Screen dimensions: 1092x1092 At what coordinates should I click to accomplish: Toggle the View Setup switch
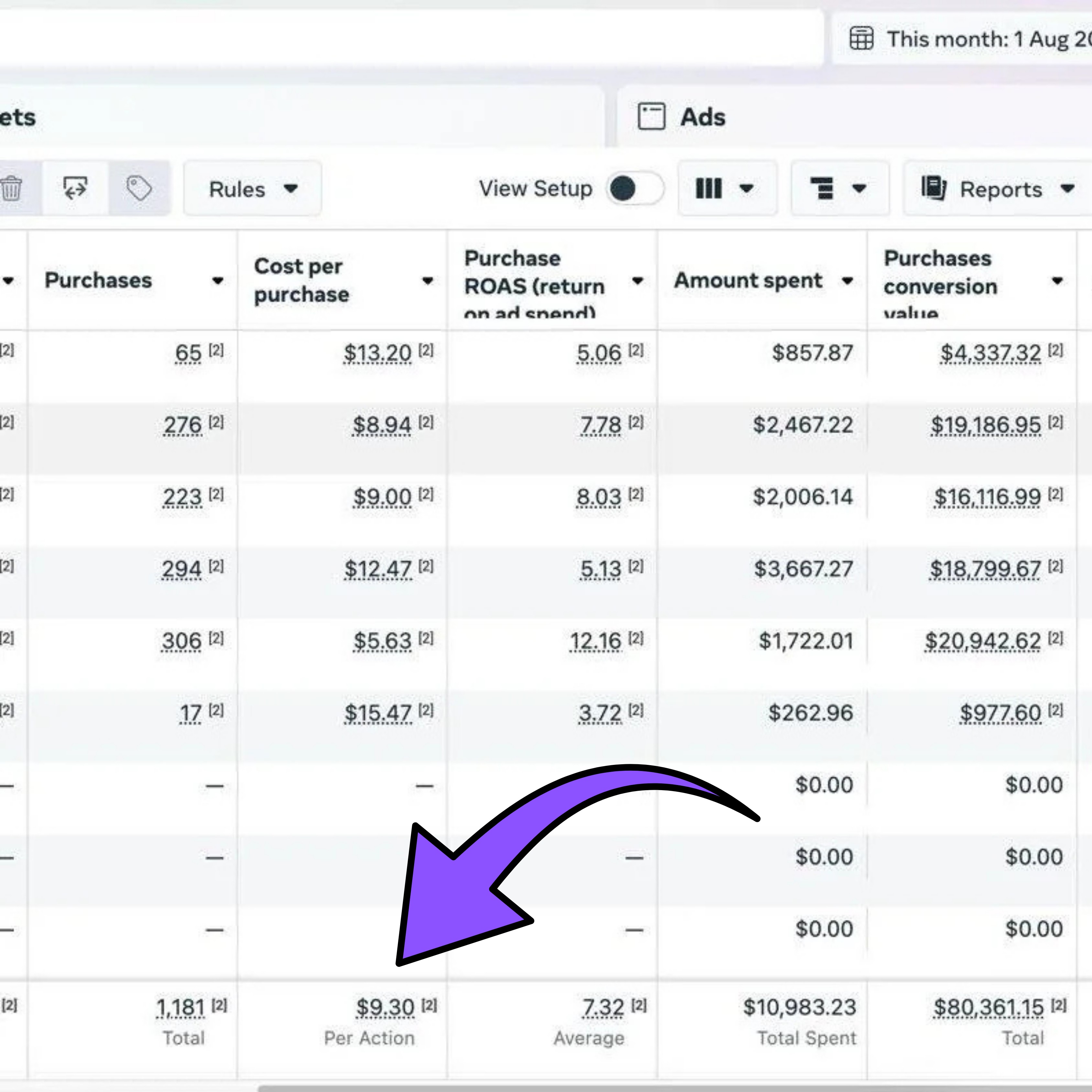[x=635, y=188]
